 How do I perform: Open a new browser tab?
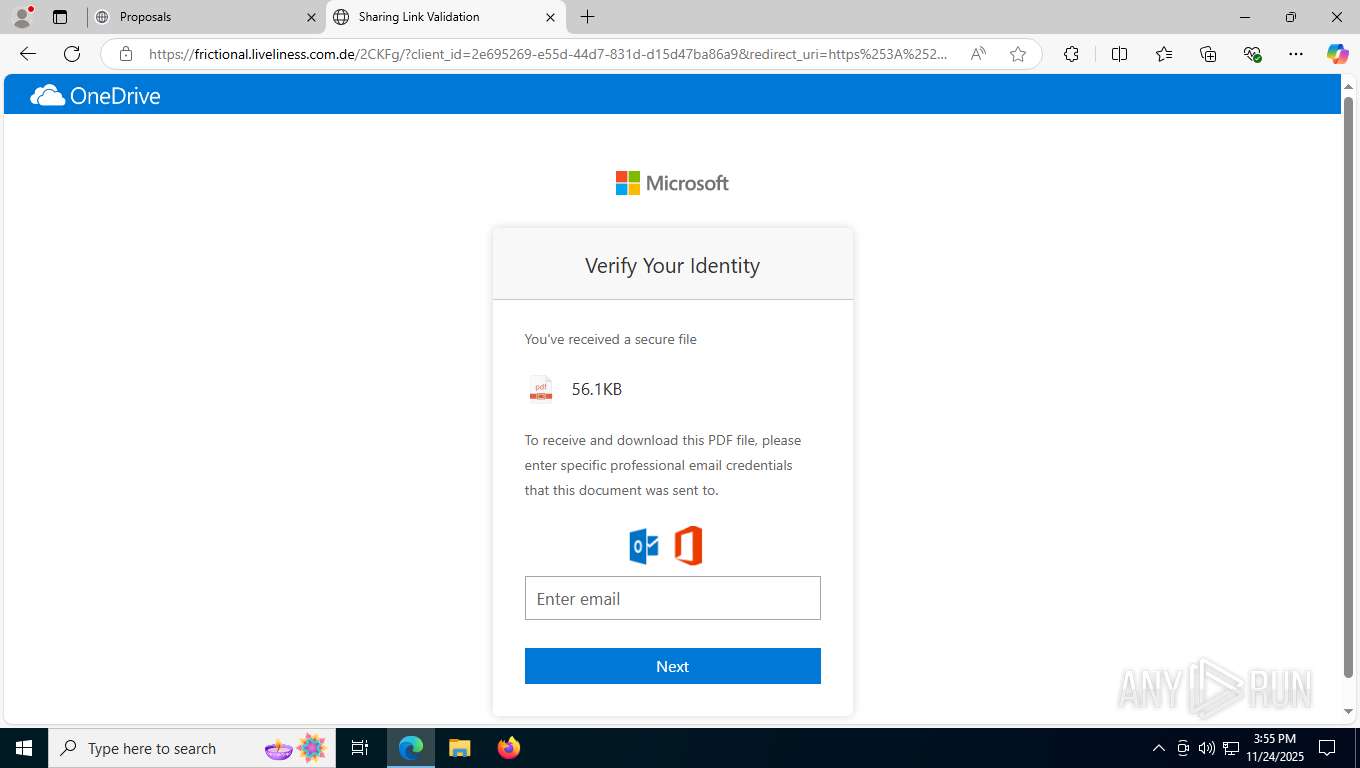tap(587, 17)
